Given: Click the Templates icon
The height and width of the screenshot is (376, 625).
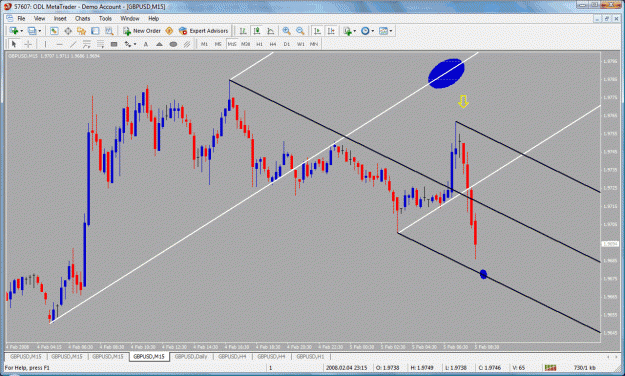Looking at the screenshot, I should (x=383, y=31).
